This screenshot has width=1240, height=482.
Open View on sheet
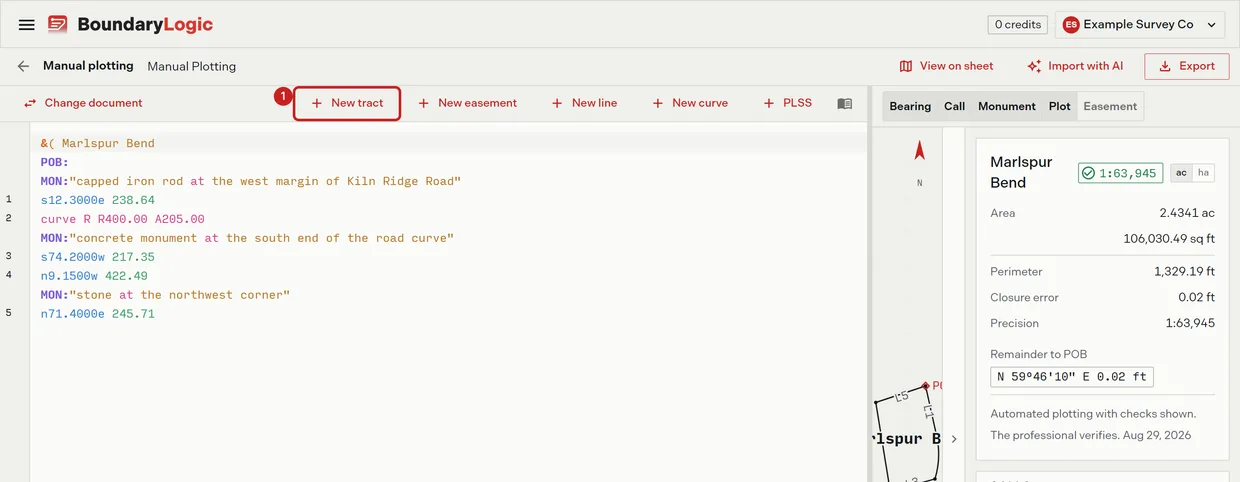[x=946, y=66]
